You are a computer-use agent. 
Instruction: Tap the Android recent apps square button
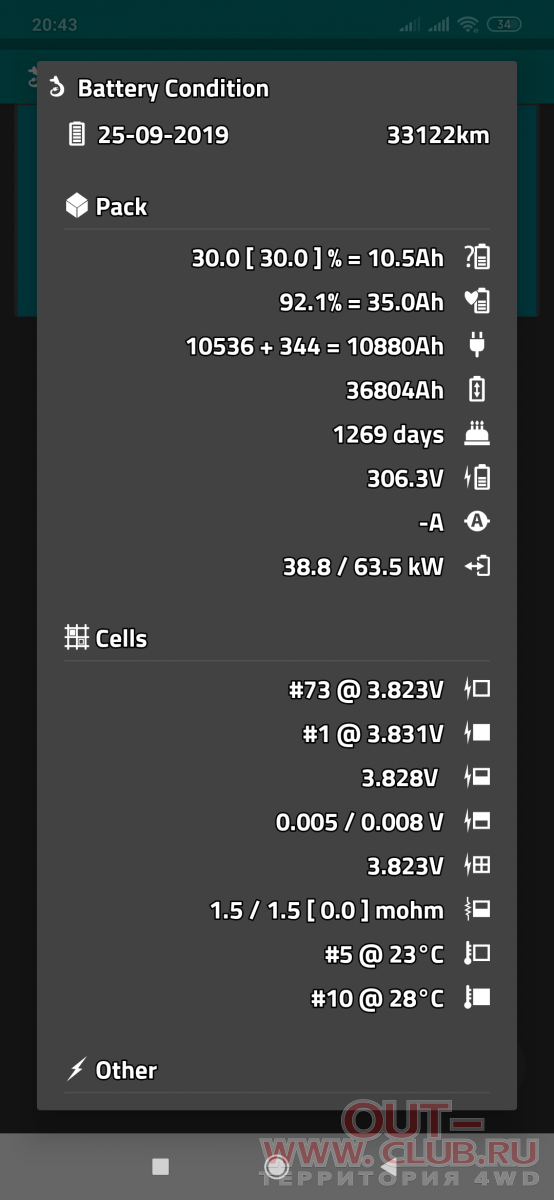point(160,1166)
